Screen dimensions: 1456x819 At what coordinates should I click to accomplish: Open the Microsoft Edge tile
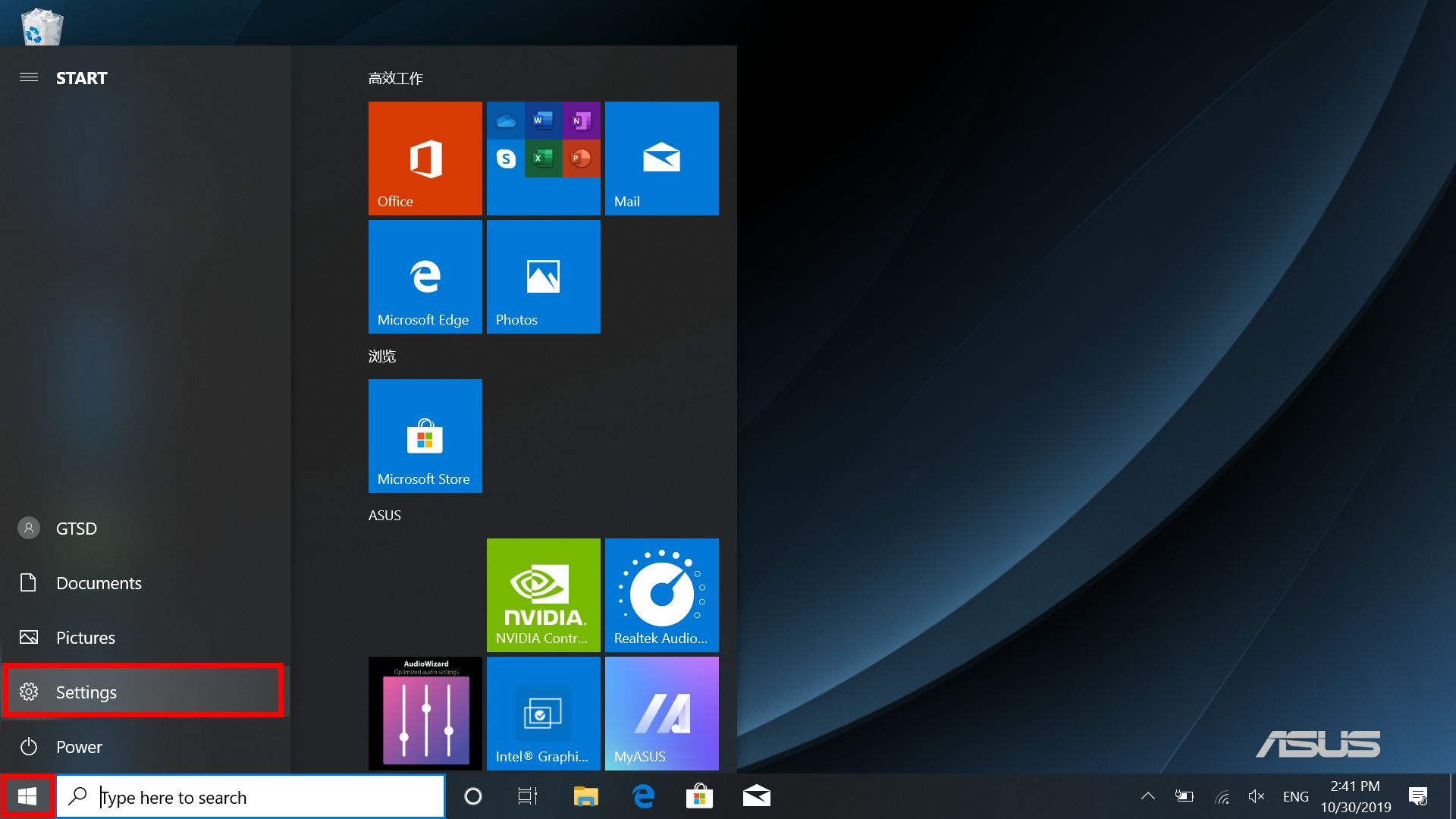coord(425,277)
